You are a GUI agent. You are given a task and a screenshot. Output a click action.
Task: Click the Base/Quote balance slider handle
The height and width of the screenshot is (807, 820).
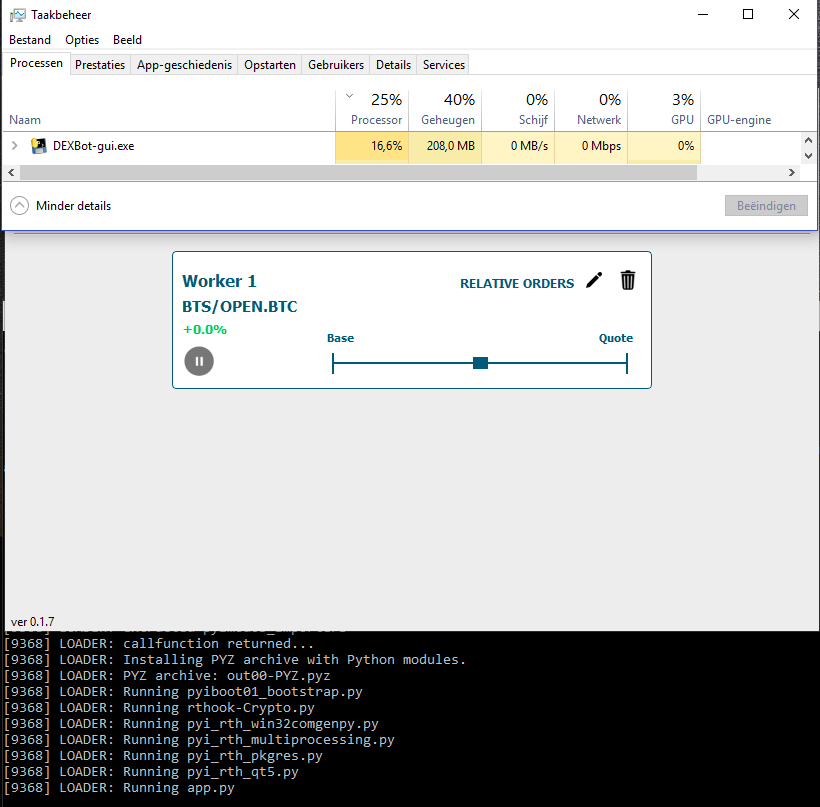click(x=480, y=363)
